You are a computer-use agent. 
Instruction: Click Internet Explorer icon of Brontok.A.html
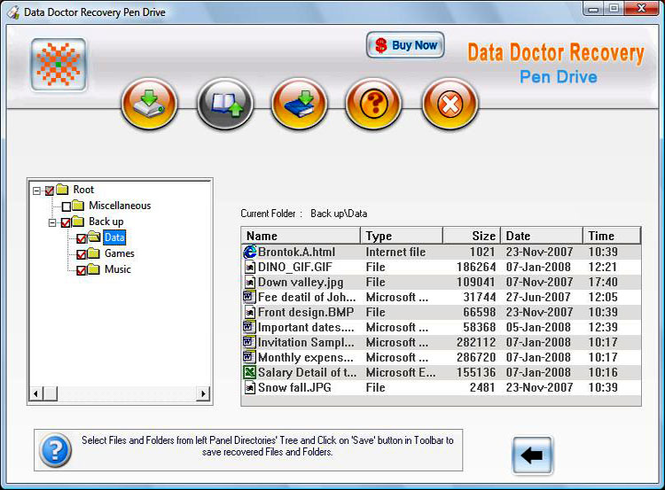[250, 252]
